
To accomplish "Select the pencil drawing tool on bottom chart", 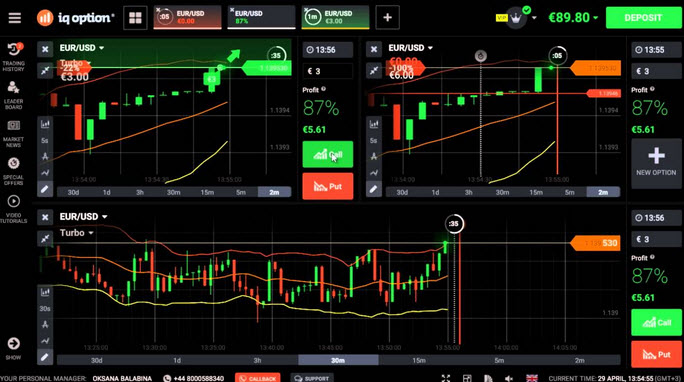I will click(45, 357).
